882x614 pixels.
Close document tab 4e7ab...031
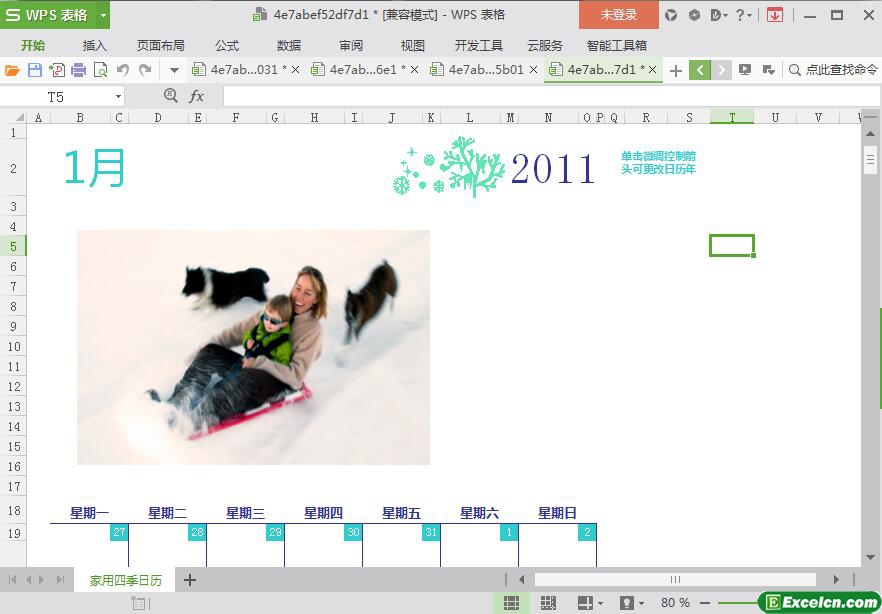295,70
